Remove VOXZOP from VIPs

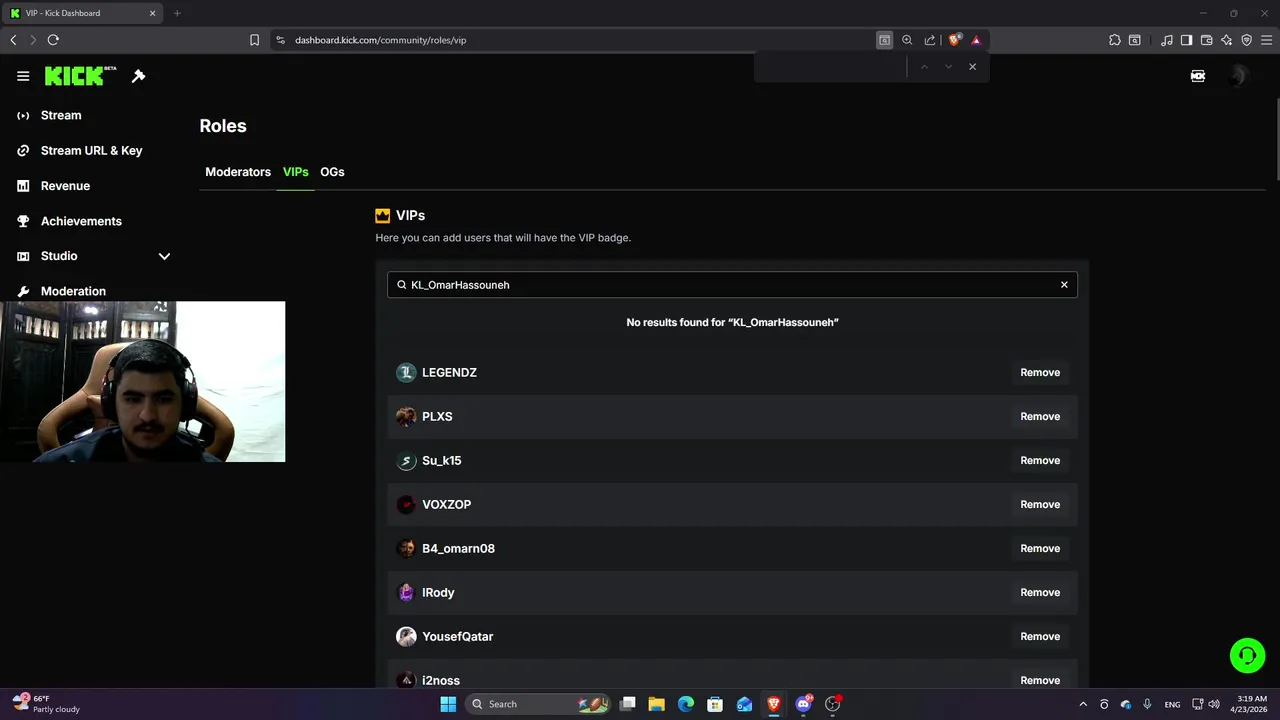click(x=1040, y=504)
